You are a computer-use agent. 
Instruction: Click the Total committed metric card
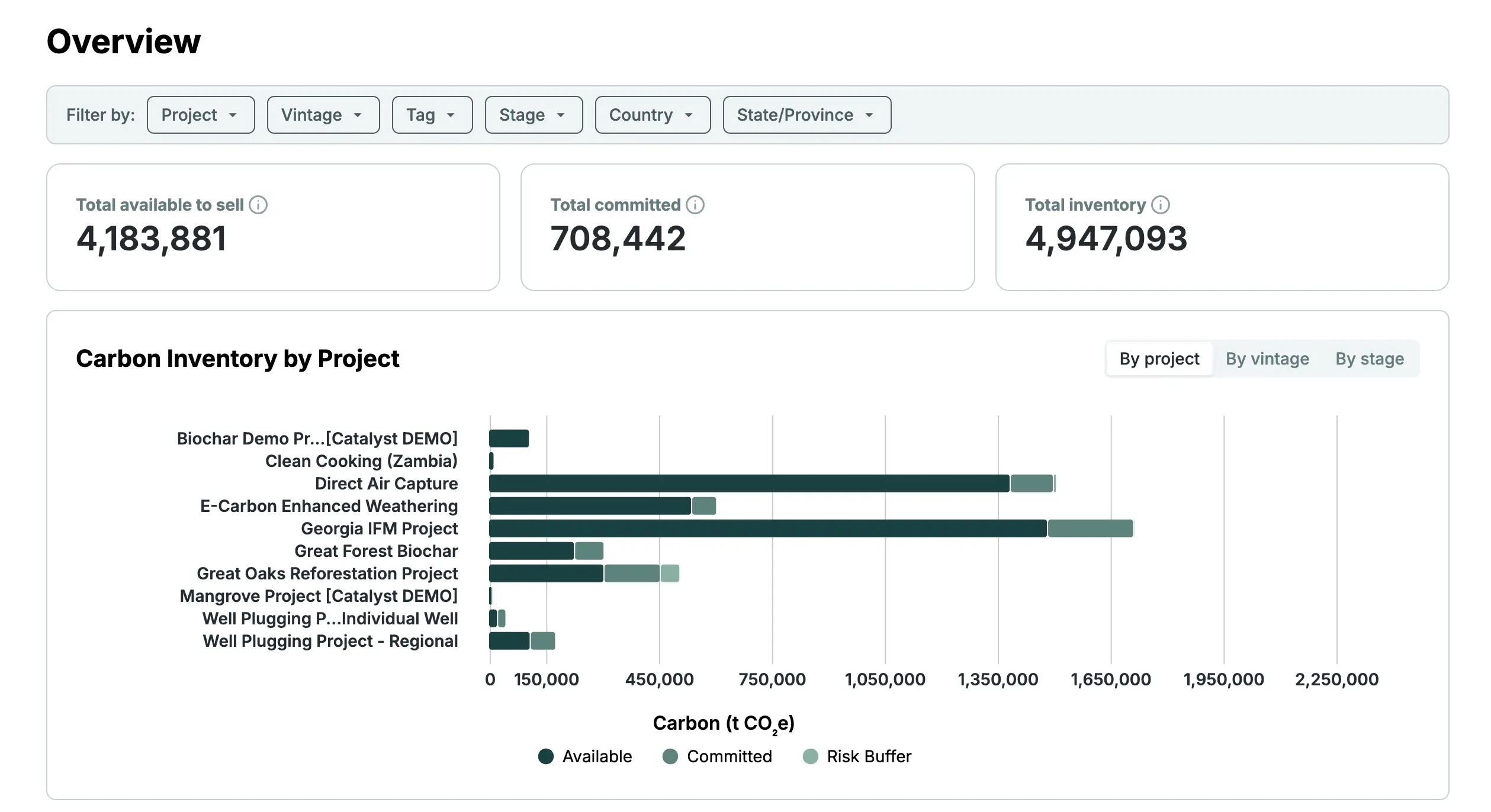point(747,228)
